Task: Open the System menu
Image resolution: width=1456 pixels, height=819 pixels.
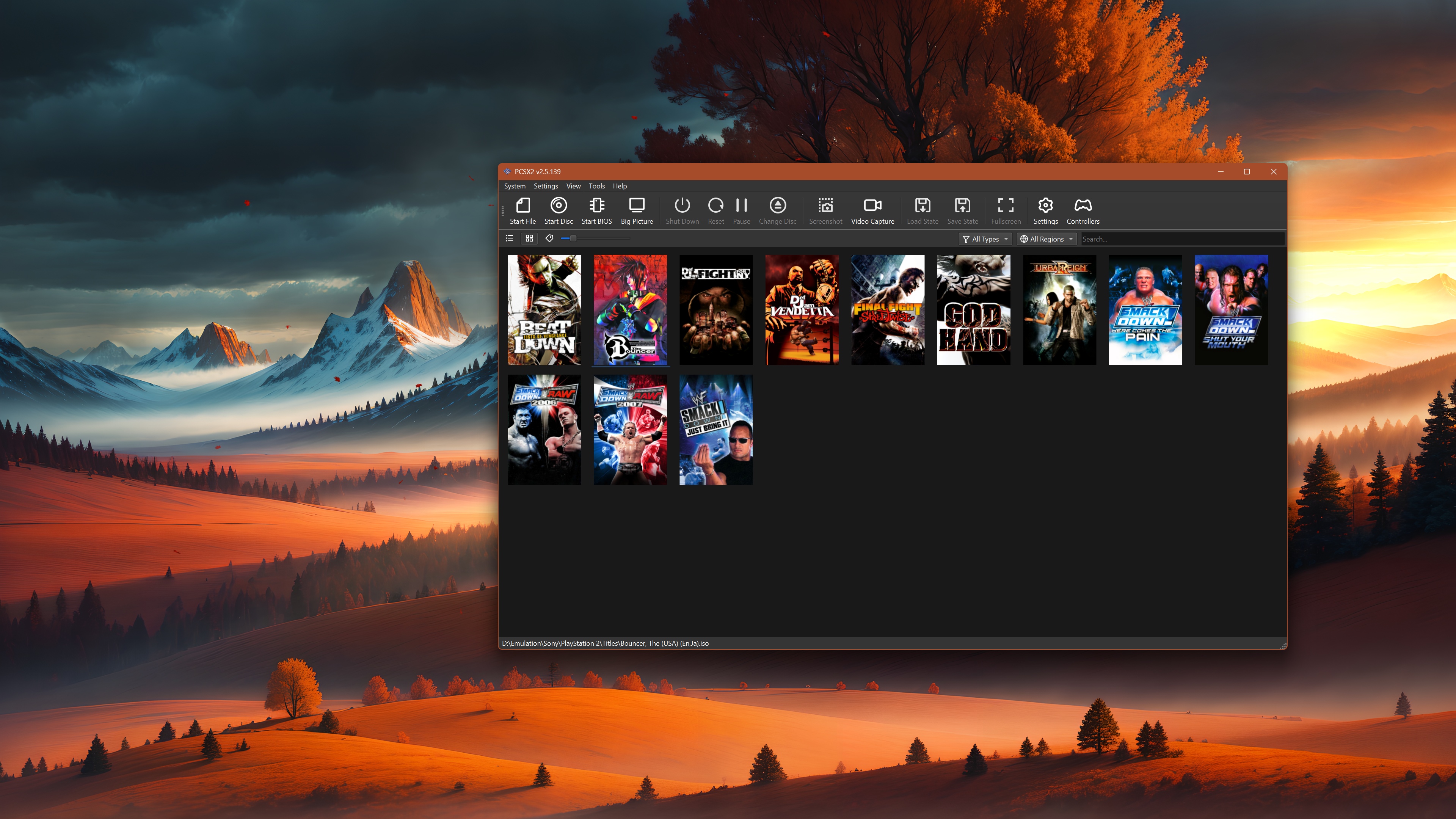Action: coord(515,186)
